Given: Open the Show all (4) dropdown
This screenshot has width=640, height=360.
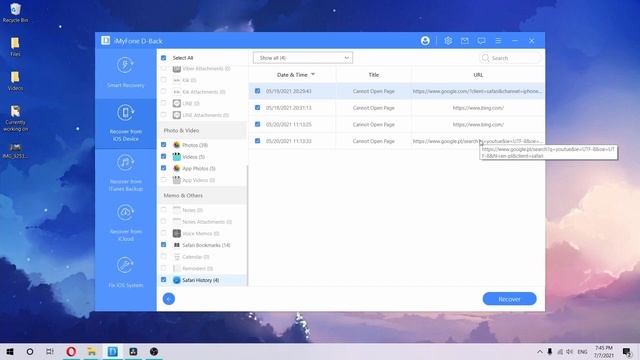Looking at the screenshot, I should (x=303, y=58).
